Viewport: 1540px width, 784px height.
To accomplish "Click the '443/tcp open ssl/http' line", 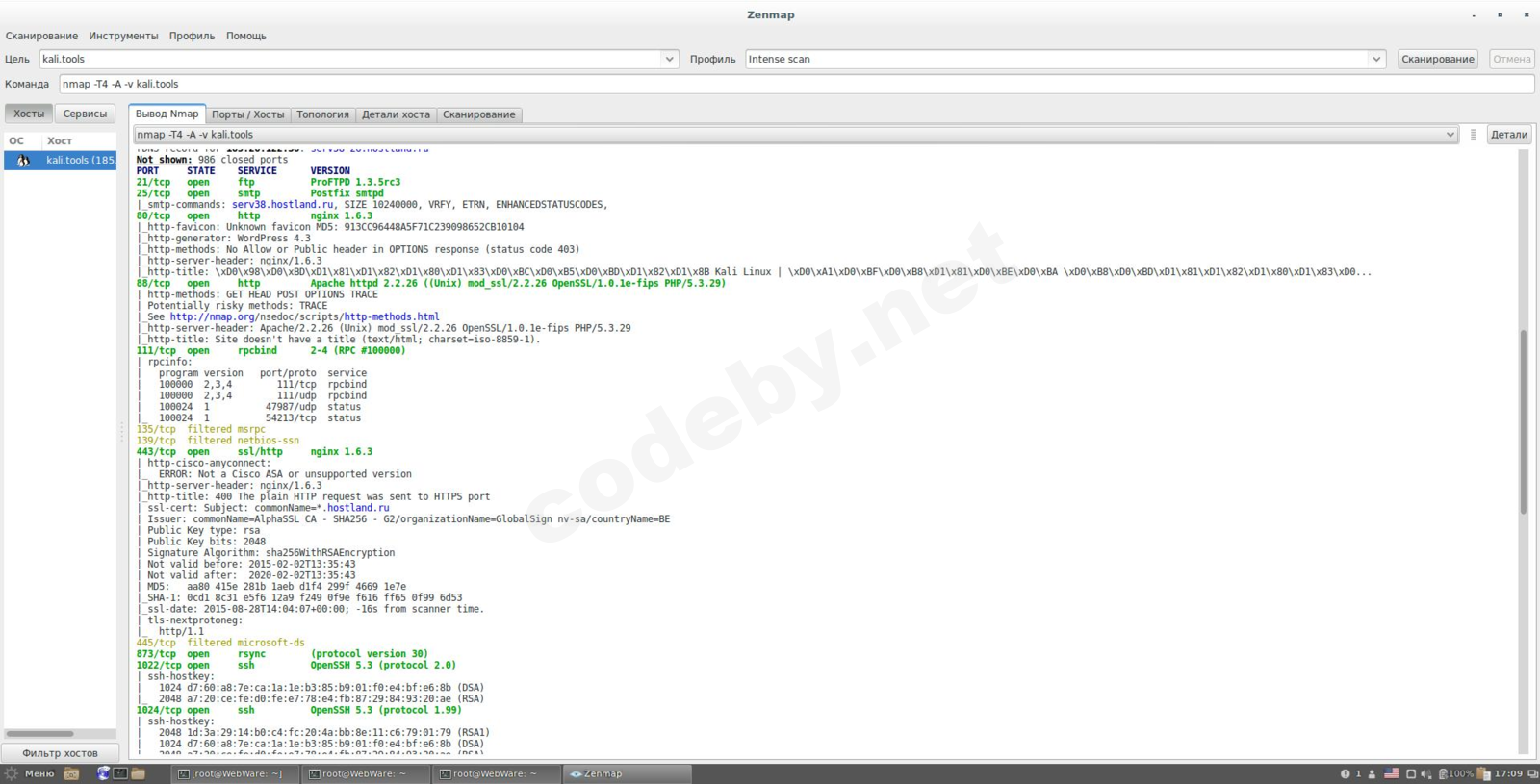I will (254, 451).
